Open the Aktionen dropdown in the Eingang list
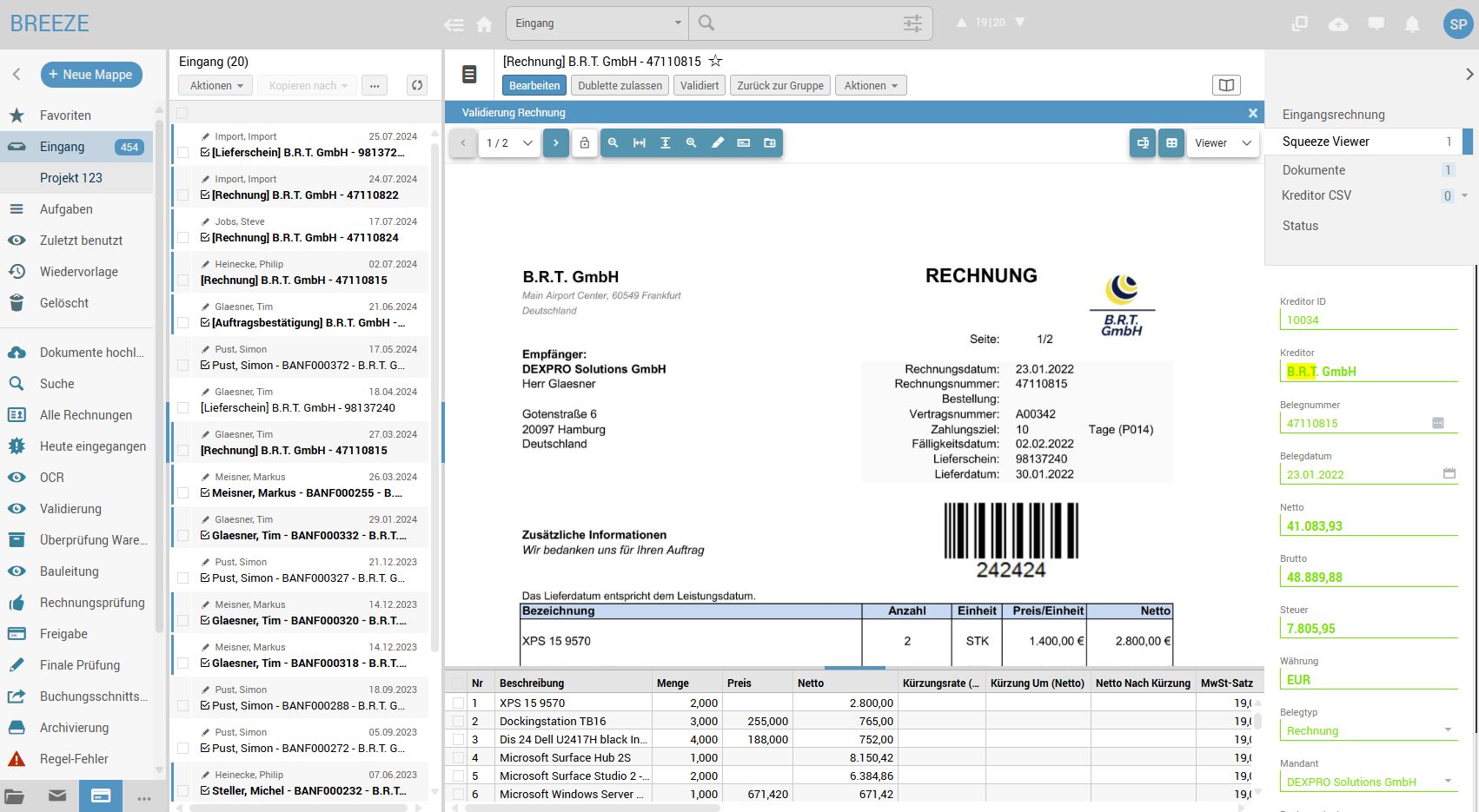Screen dimensions: 1479x812 click(216, 85)
